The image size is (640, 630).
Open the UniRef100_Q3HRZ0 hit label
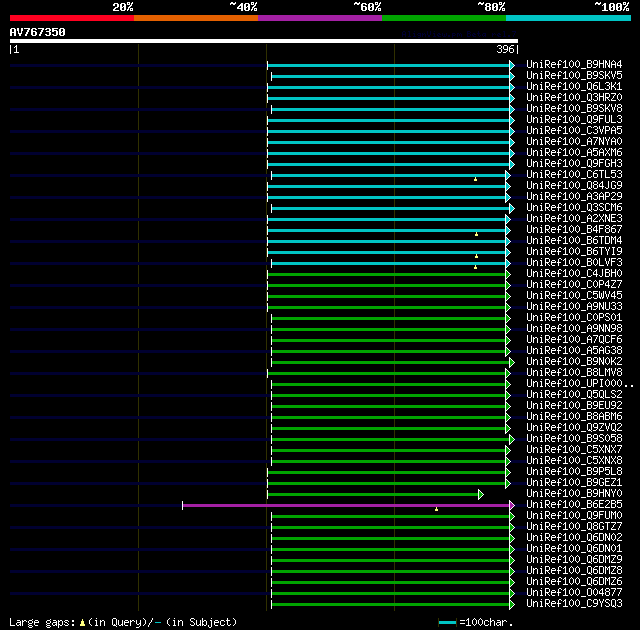(x=574, y=98)
